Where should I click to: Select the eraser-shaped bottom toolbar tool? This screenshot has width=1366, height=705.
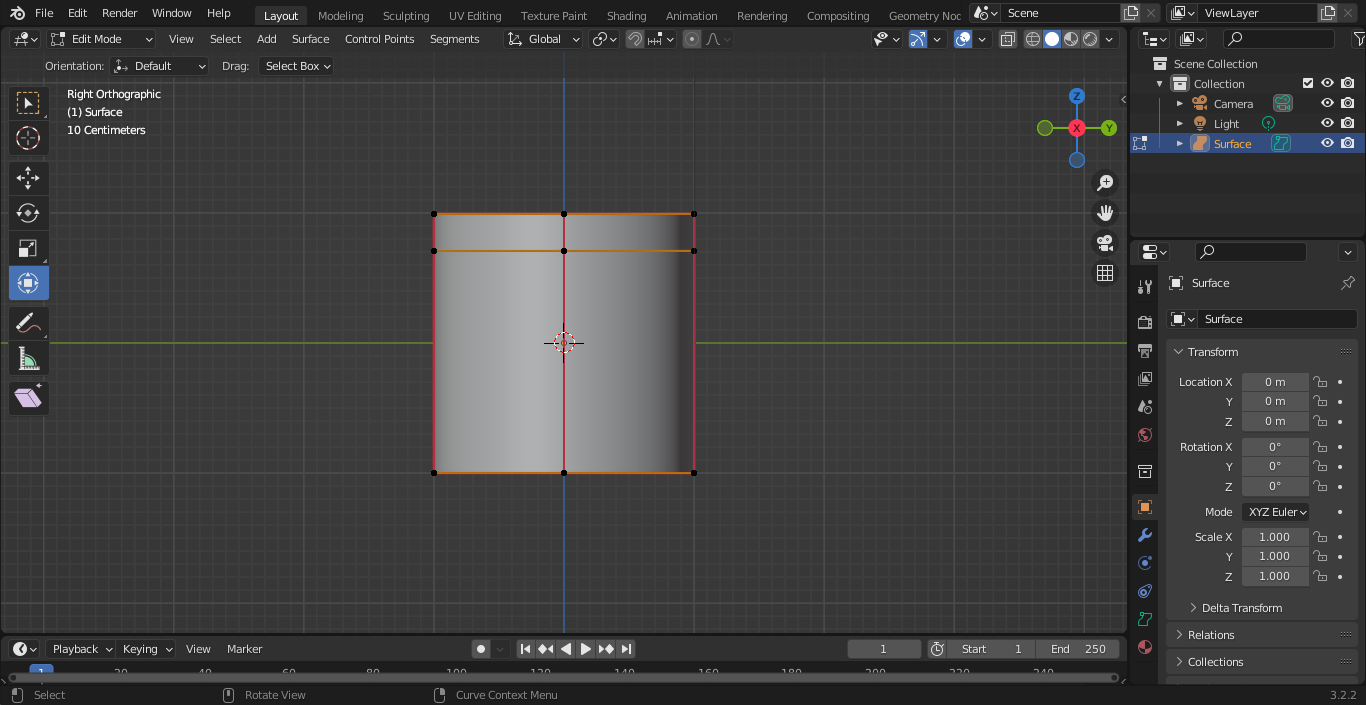[x=28, y=398]
